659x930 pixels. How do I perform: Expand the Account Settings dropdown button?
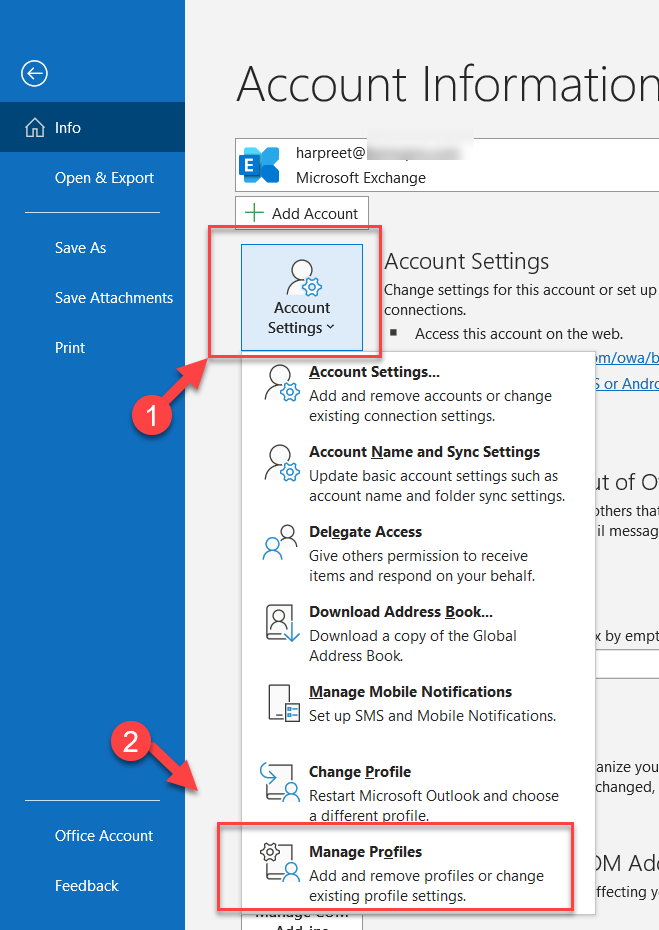tap(302, 297)
